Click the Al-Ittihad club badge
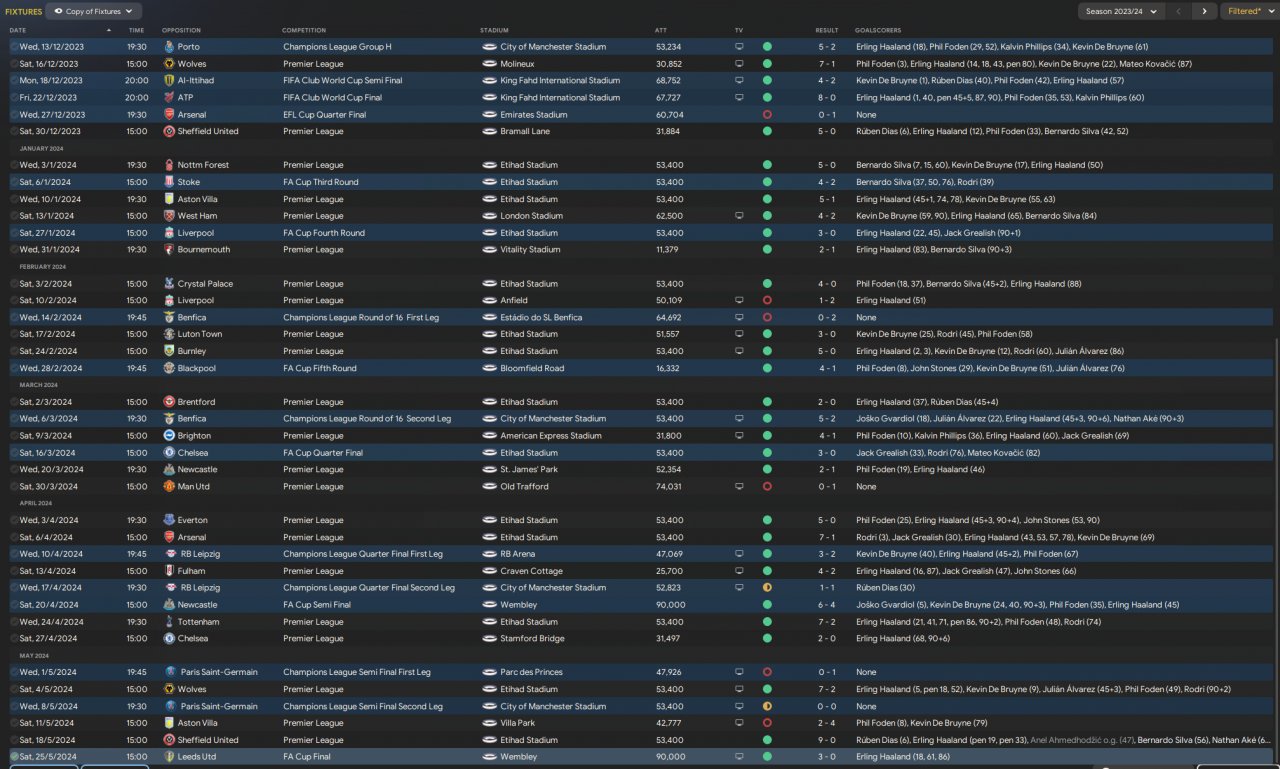The height and width of the screenshot is (769, 1280). point(169,81)
